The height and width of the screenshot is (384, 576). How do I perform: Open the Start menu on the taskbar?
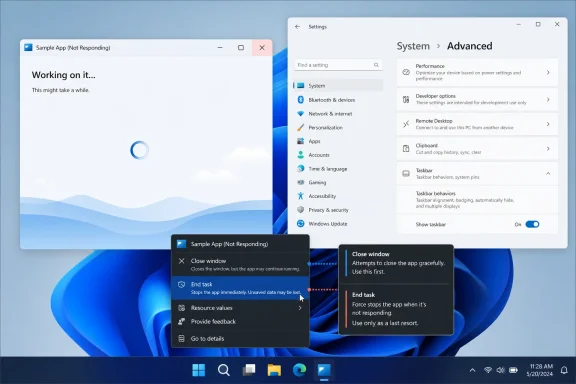[x=199, y=370]
